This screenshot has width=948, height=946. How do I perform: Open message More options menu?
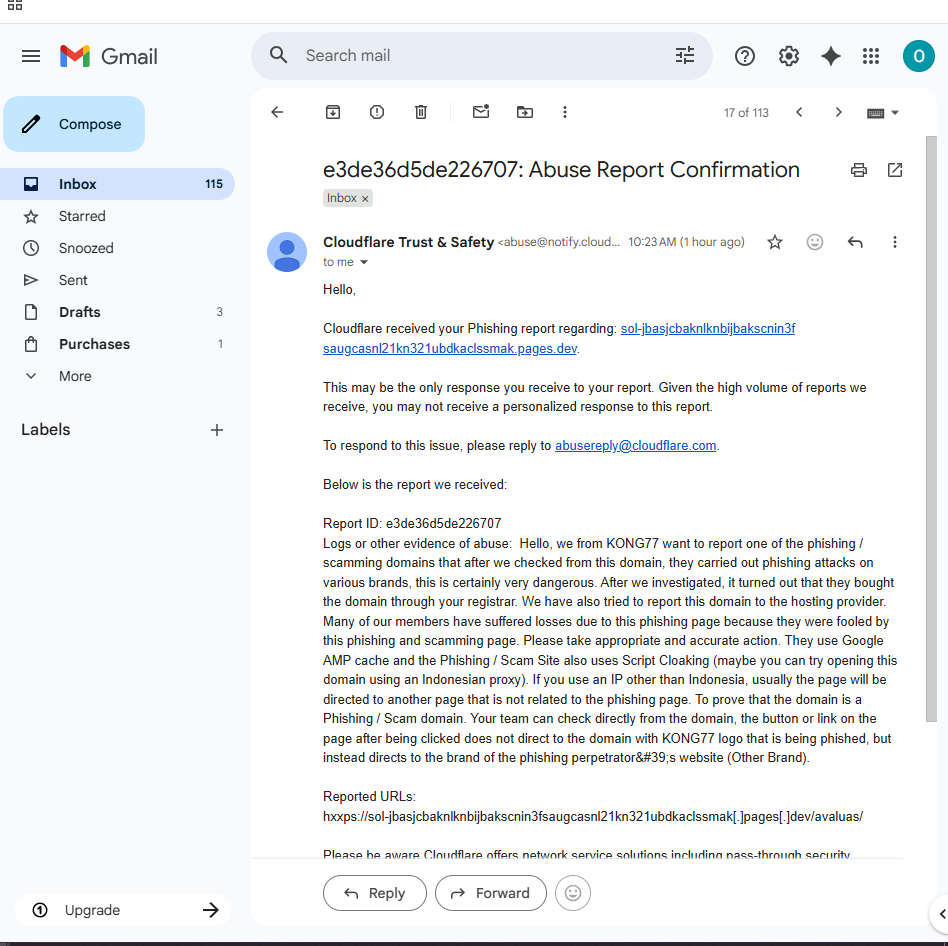[x=895, y=242]
